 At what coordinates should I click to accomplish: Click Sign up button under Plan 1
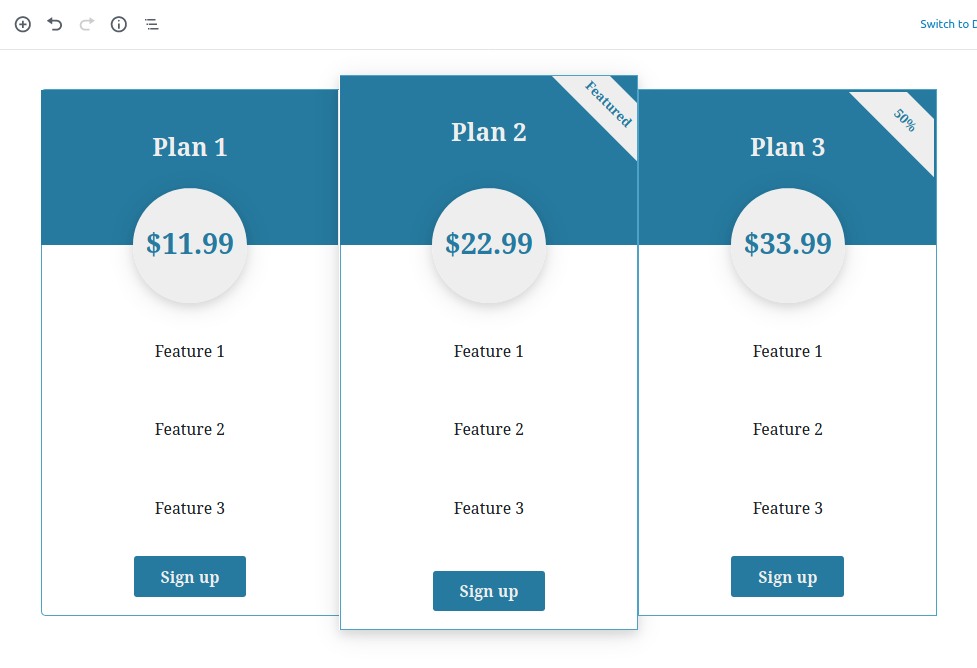pos(190,576)
